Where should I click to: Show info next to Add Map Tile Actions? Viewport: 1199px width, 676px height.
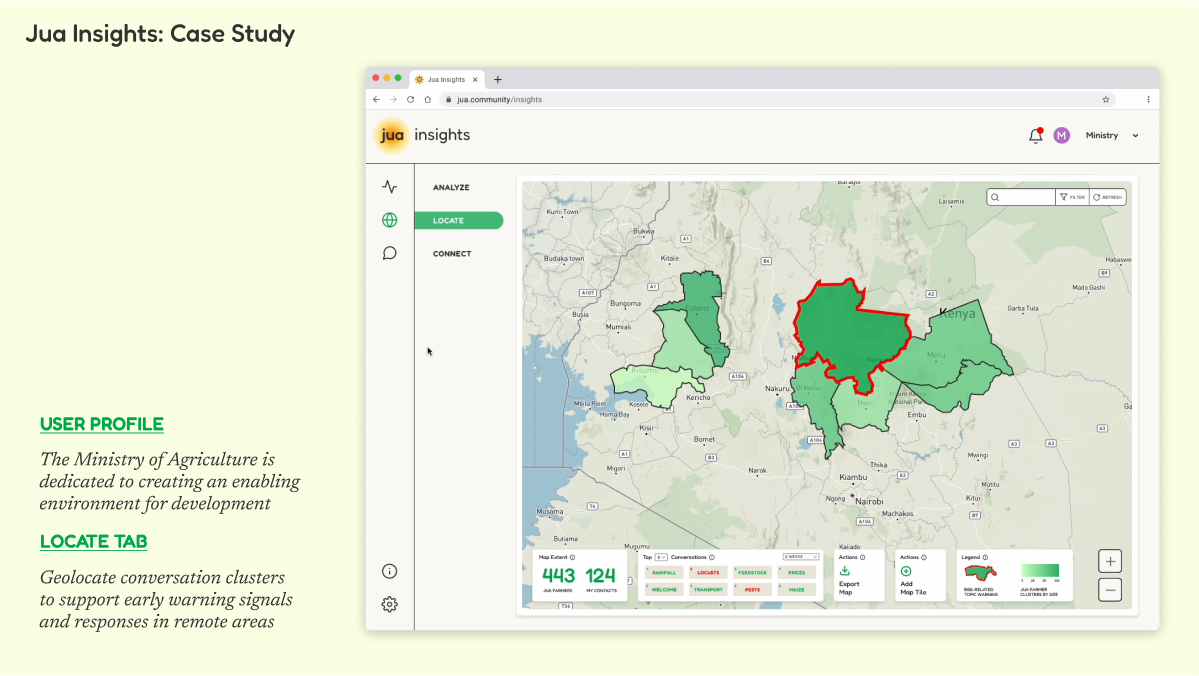click(x=924, y=557)
